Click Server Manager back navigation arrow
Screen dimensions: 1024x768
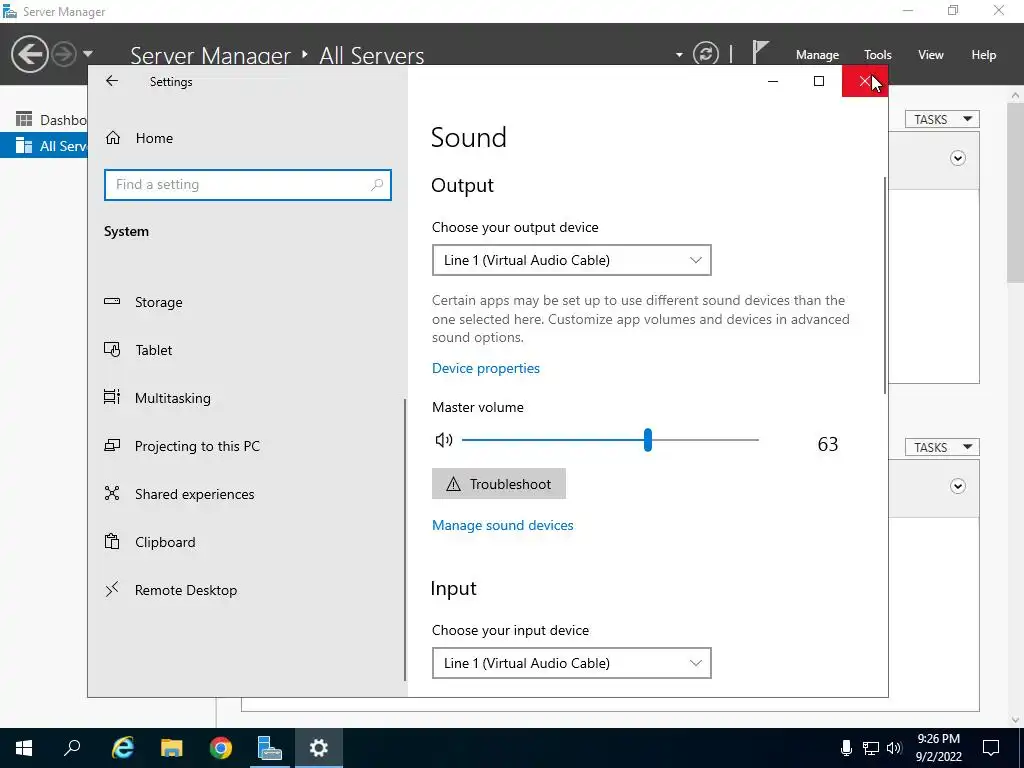click(x=29, y=54)
